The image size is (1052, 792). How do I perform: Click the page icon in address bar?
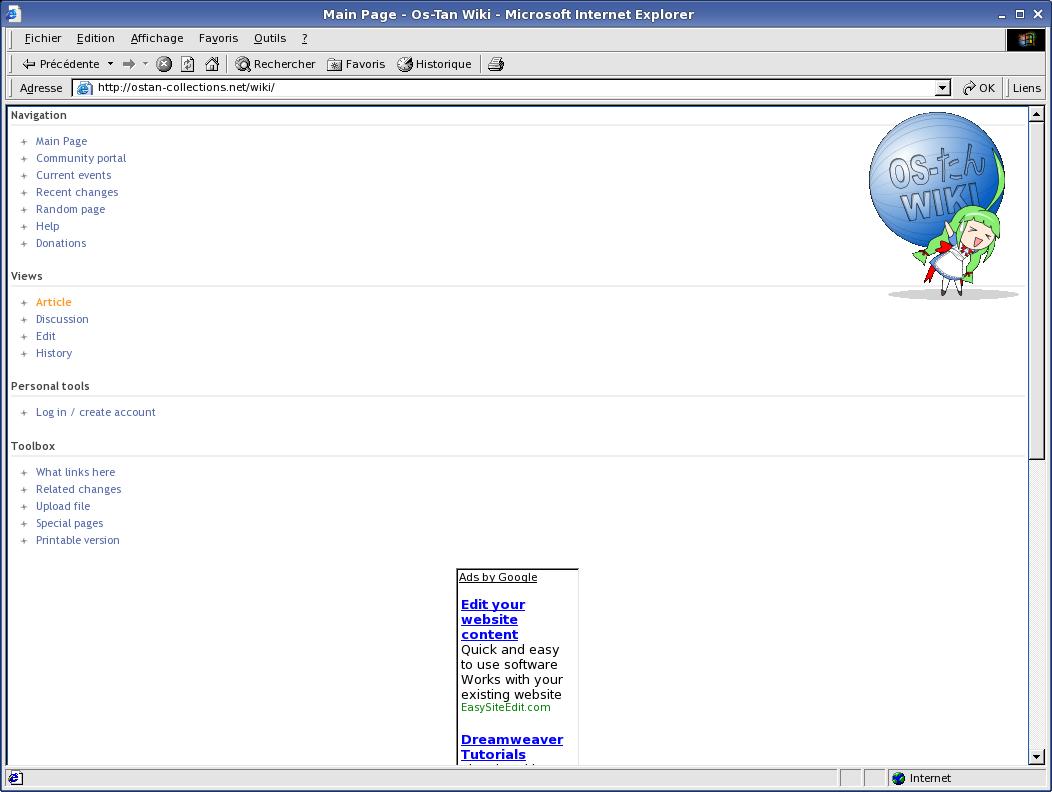tap(84, 88)
